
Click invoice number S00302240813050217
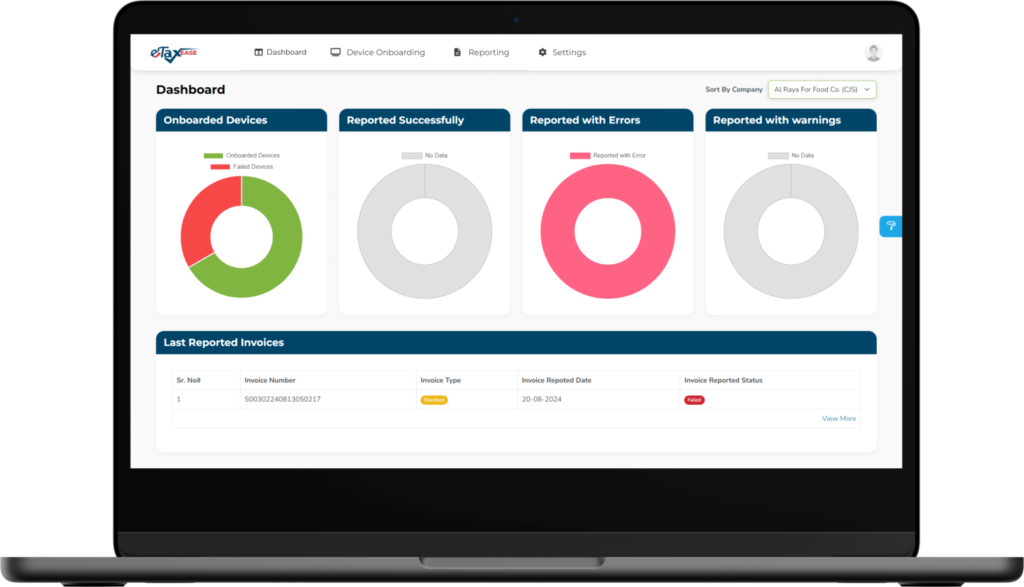pyautogui.click(x=283, y=399)
